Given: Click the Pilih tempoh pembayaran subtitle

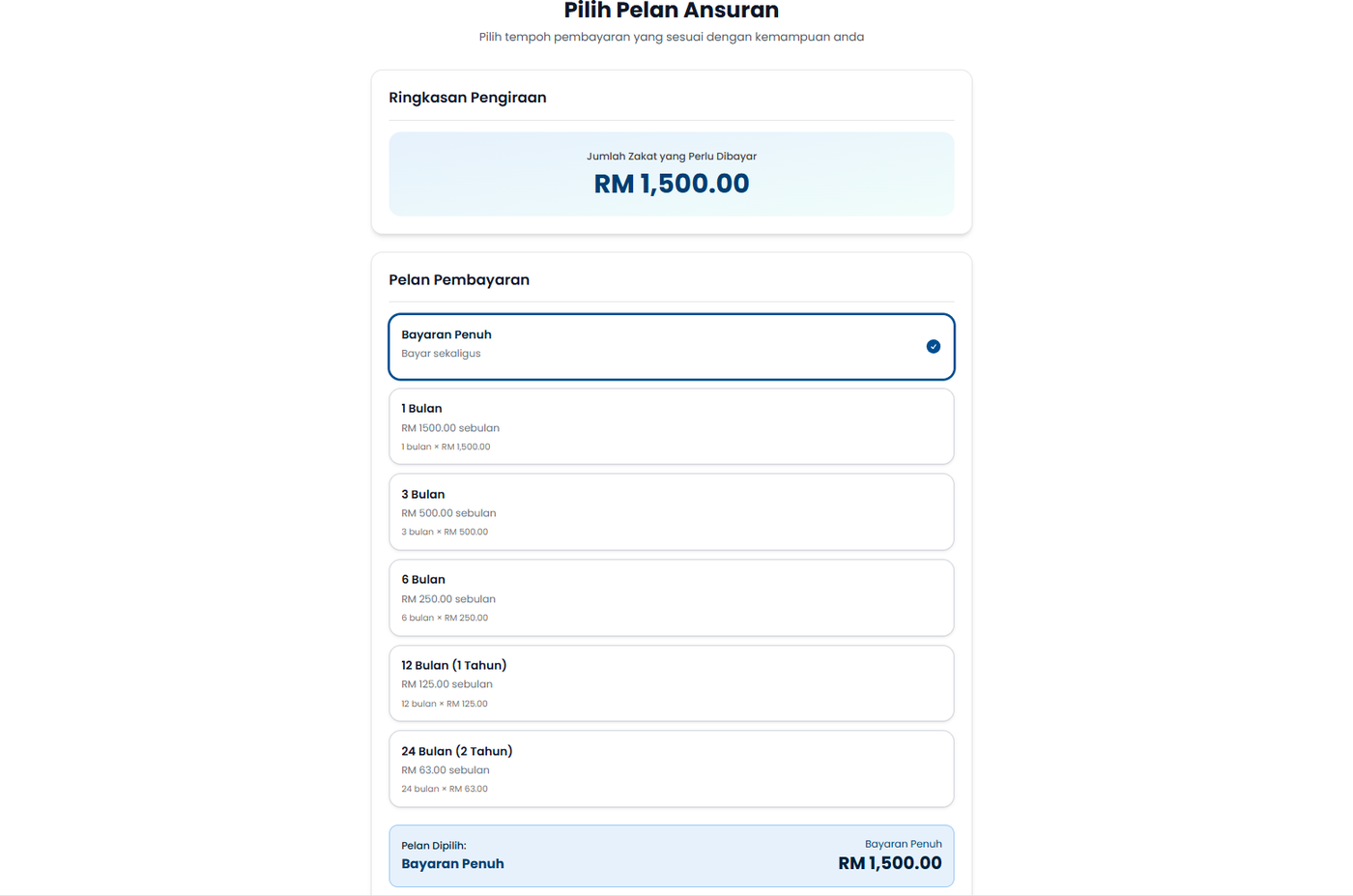Looking at the screenshot, I should click(x=671, y=37).
